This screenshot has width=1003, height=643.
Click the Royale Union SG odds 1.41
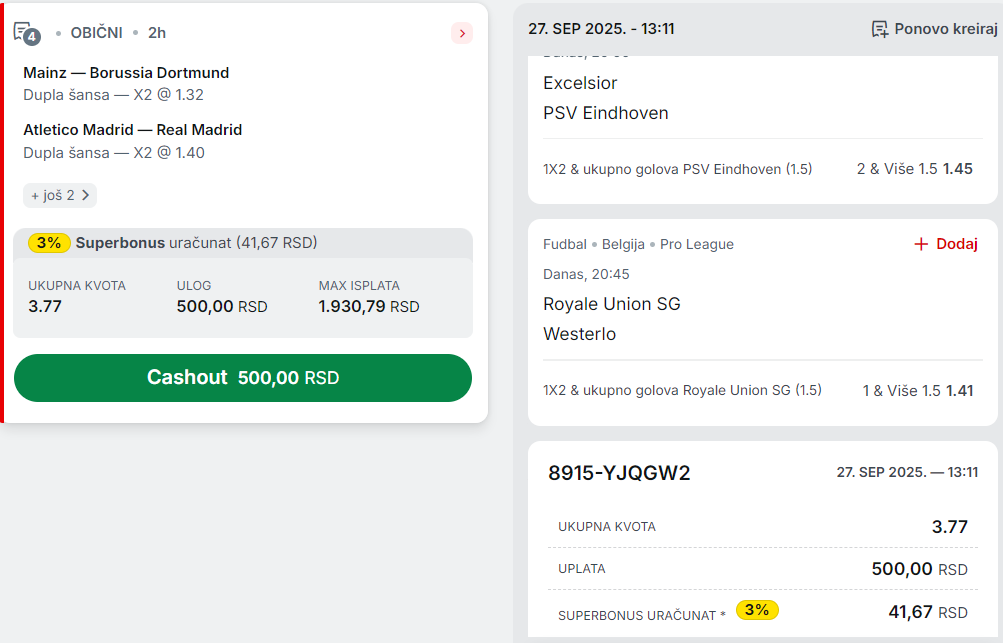[960, 390]
